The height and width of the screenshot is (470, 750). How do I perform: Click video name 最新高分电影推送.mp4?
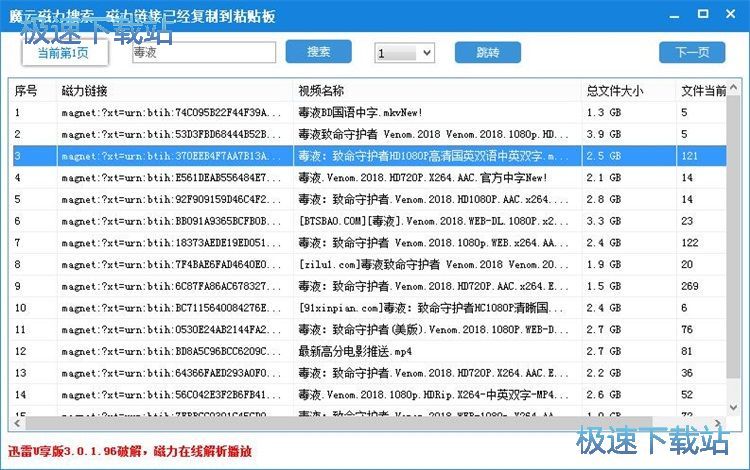click(x=355, y=351)
